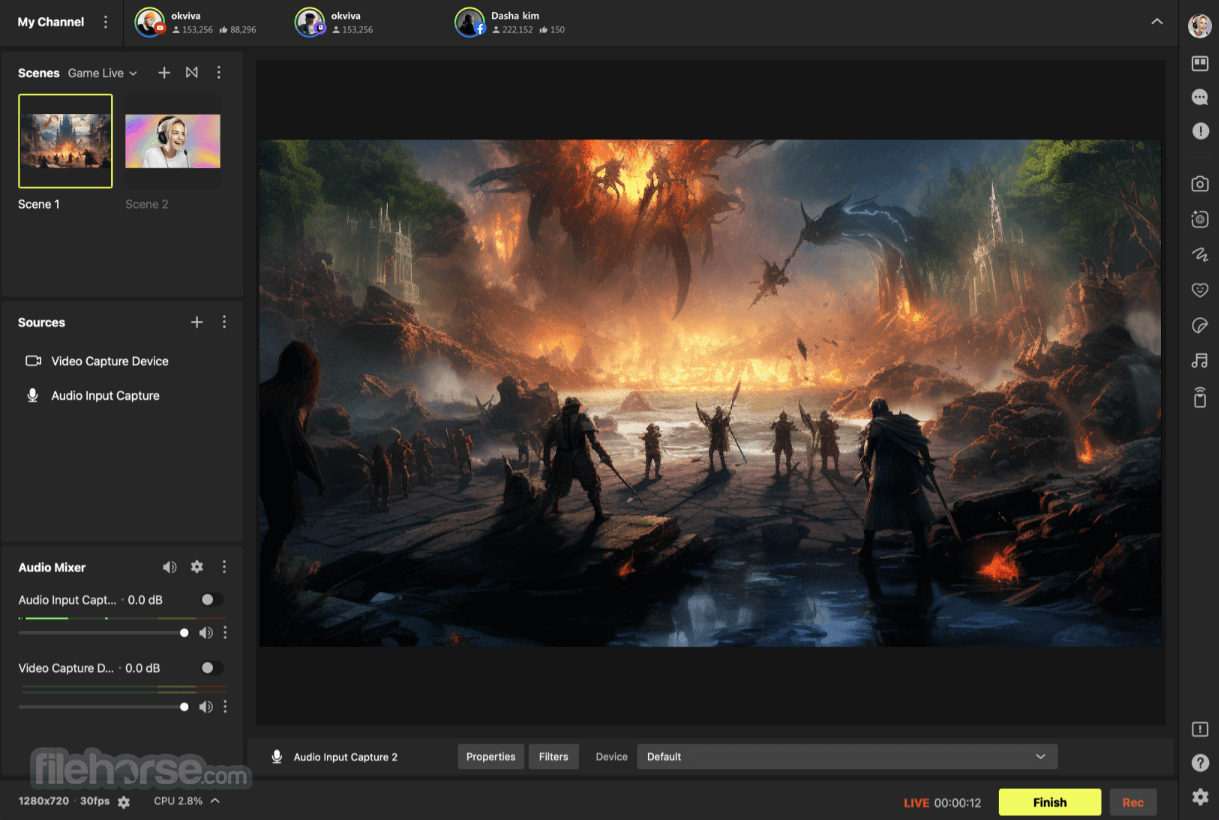1219x820 pixels.
Task: Open the music note icon in the sidebar
Action: pyautogui.click(x=1200, y=361)
